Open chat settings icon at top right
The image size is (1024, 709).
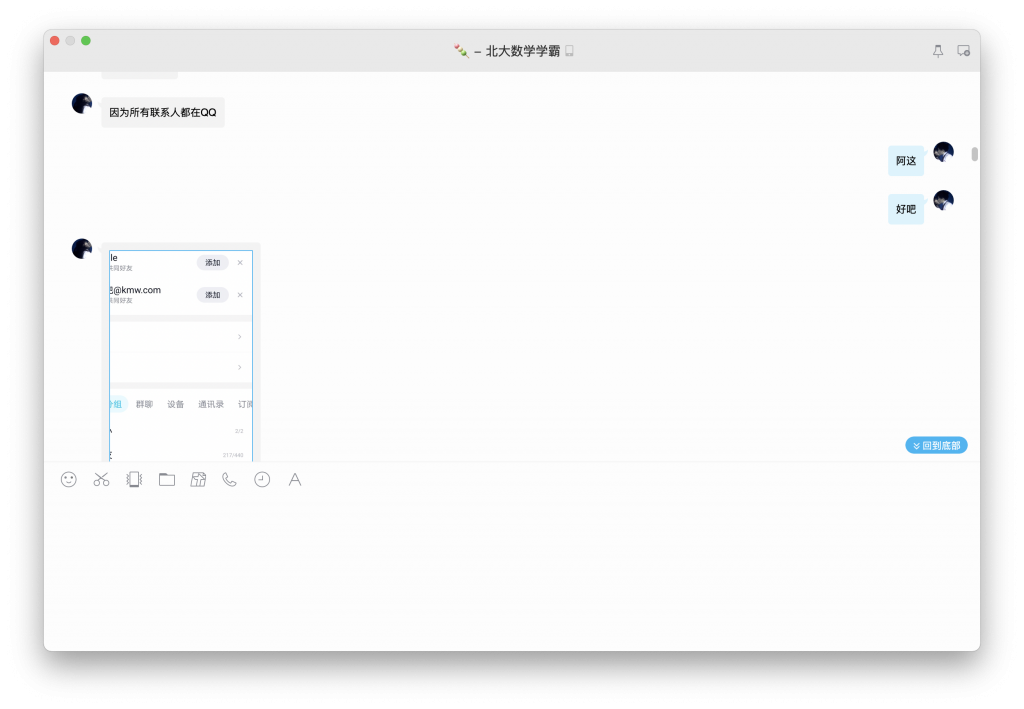pos(963,50)
